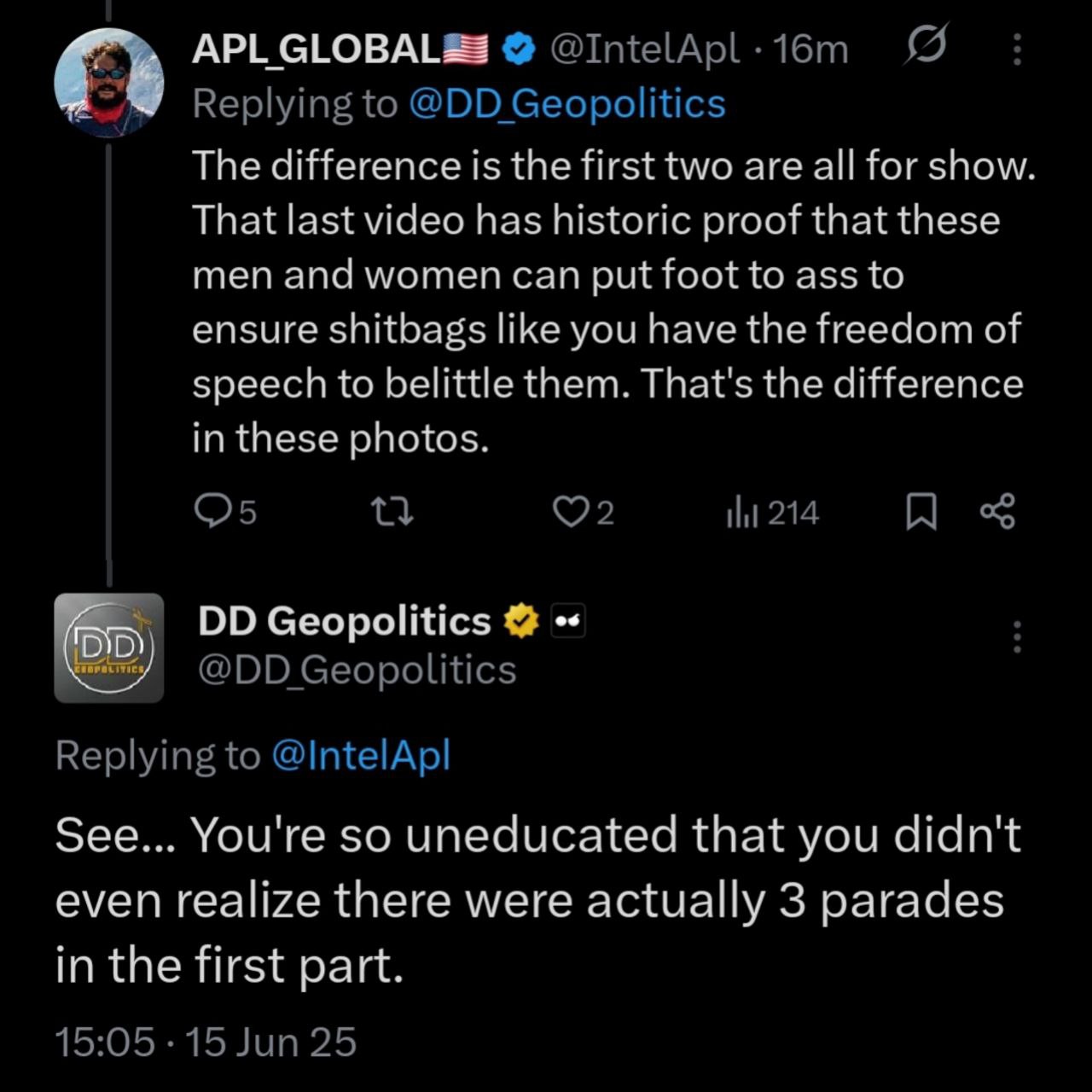Open APL_GLOBAL's profile picture

pos(109,83)
